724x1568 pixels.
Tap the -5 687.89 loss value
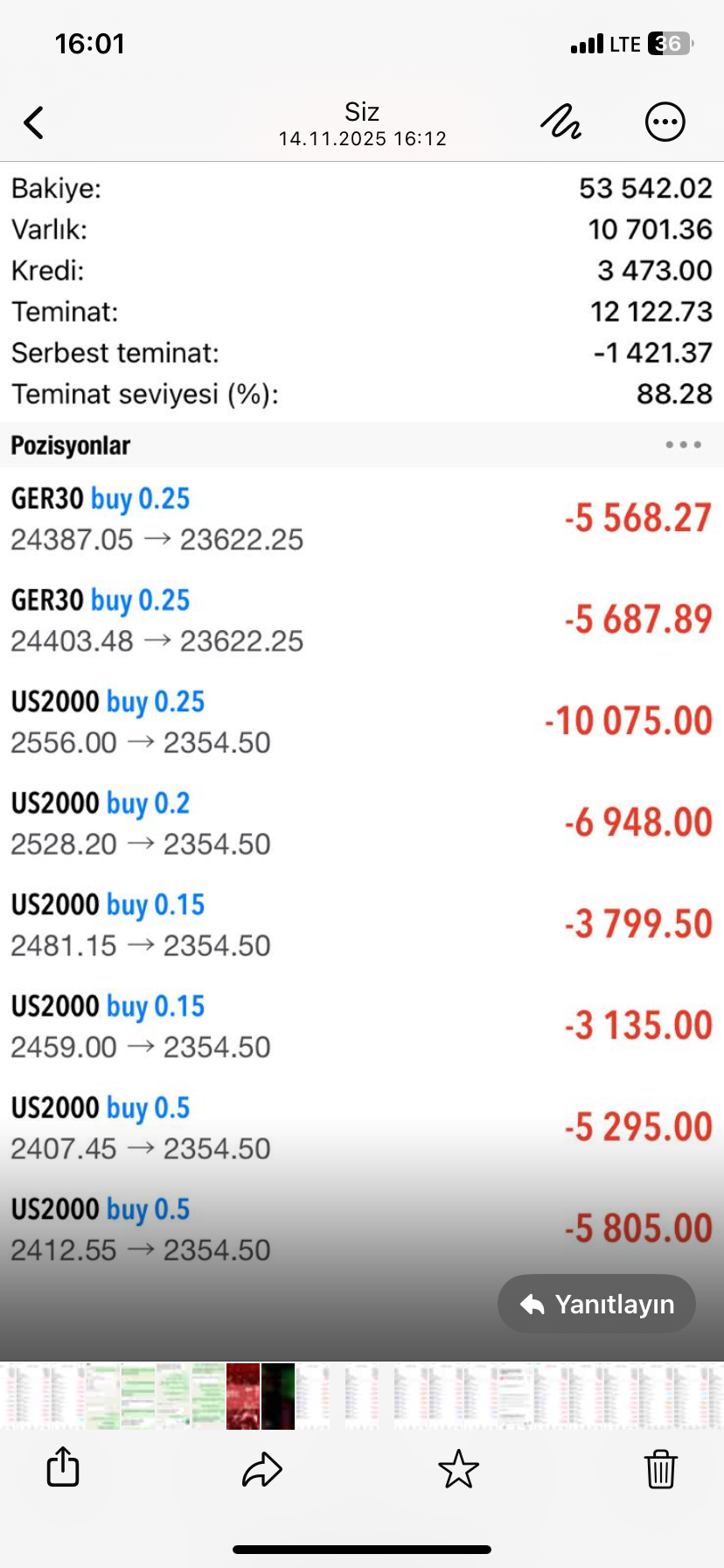click(x=638, y=619)
